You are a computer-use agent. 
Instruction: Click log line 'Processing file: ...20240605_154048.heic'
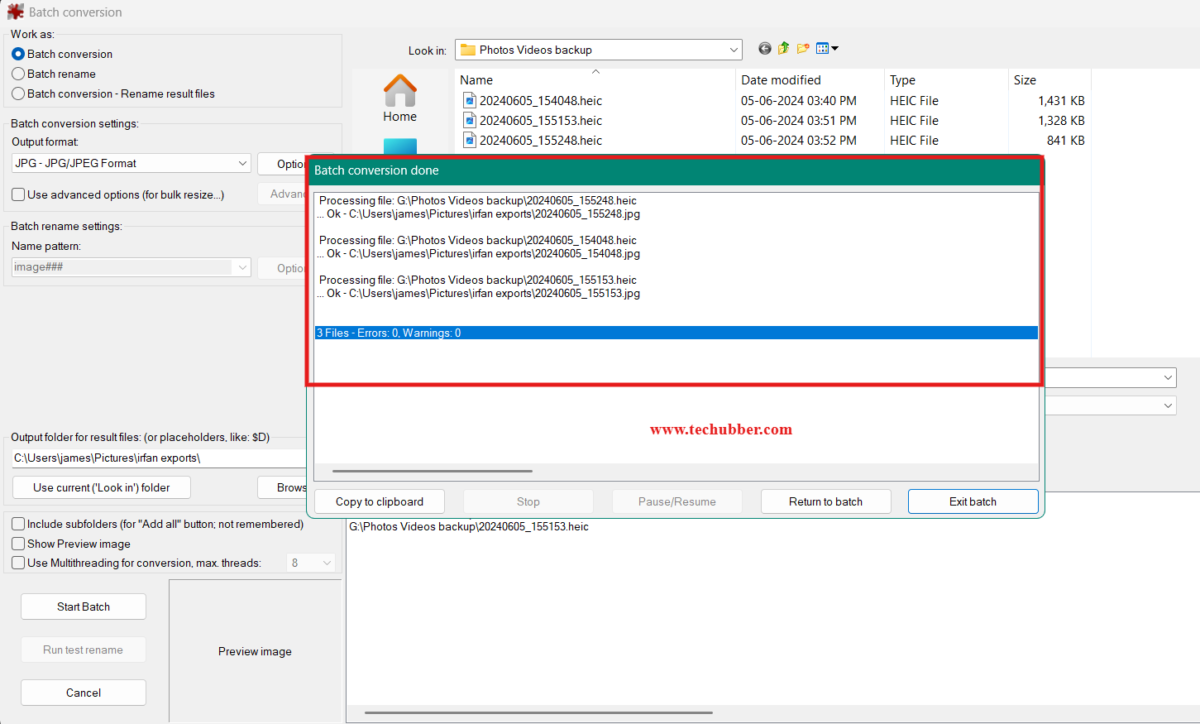tap(478, 240)
